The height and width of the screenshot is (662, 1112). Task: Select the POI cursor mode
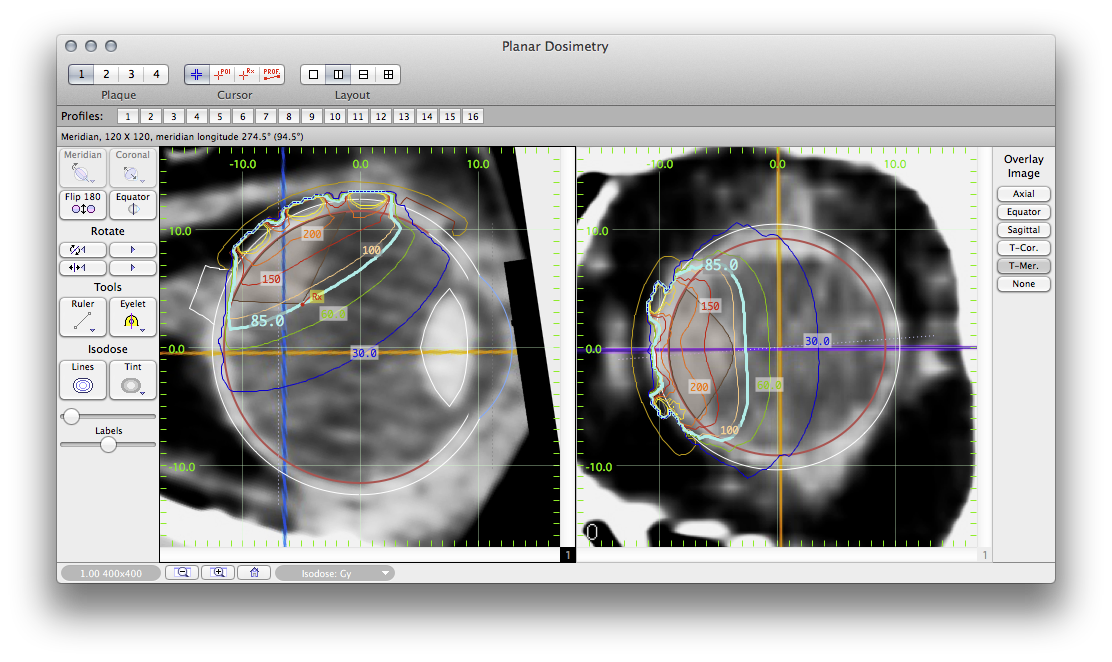221,74
